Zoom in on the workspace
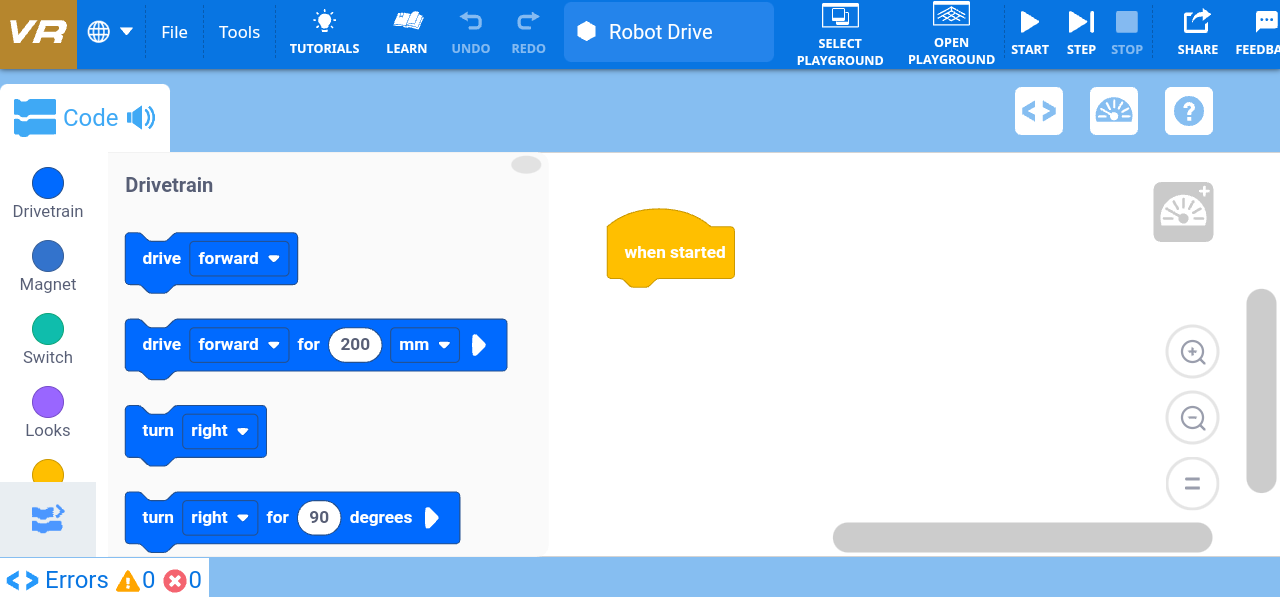 (1192, 352)
